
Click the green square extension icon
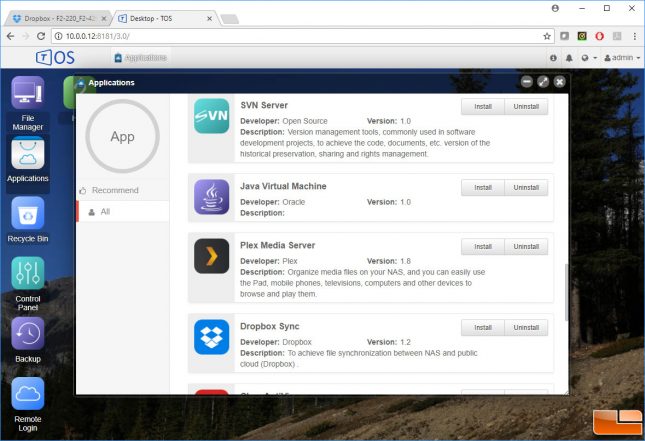click(x=582, y=36)
